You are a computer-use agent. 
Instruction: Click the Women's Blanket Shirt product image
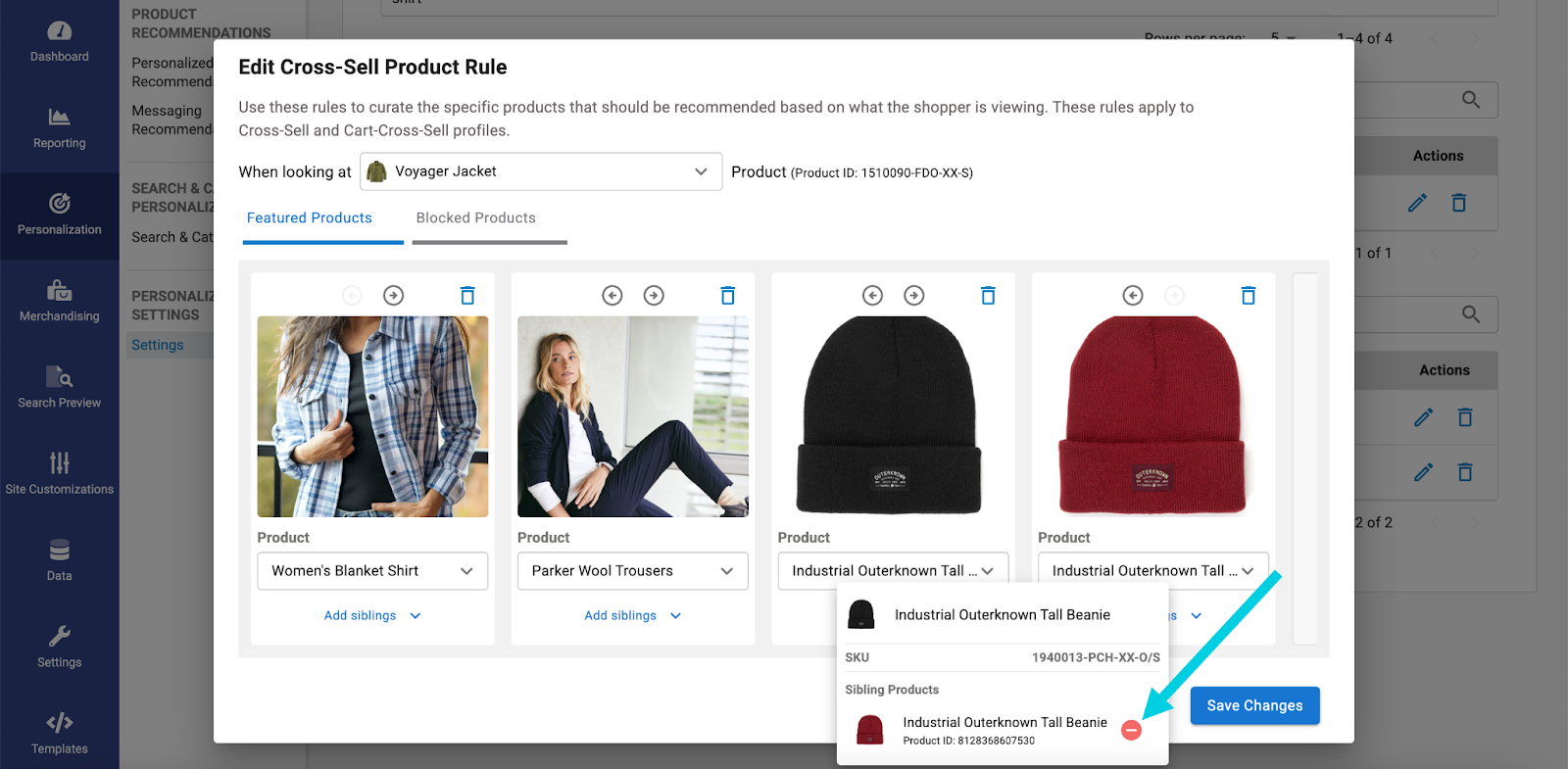(x=372, y=416)
